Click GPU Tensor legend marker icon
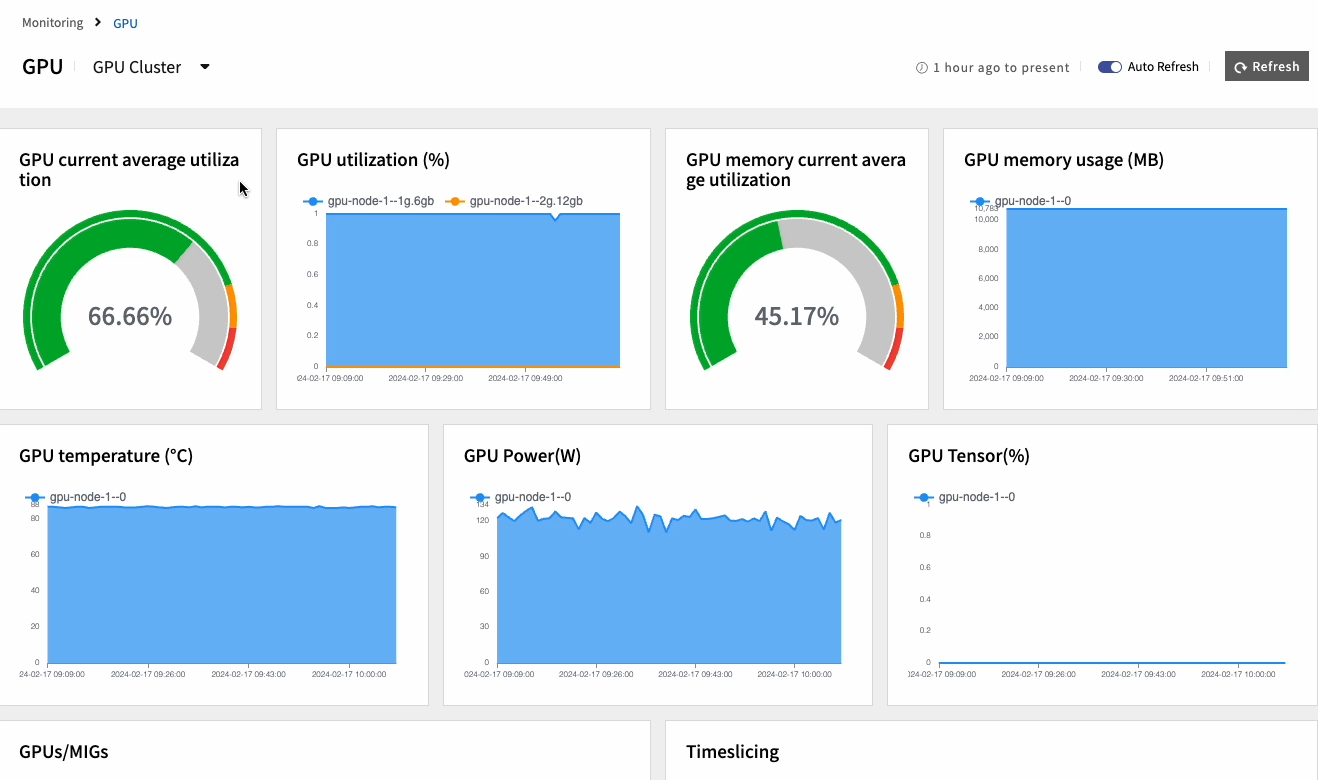Screen dimensions: 1318x780 tap(924, 497)
